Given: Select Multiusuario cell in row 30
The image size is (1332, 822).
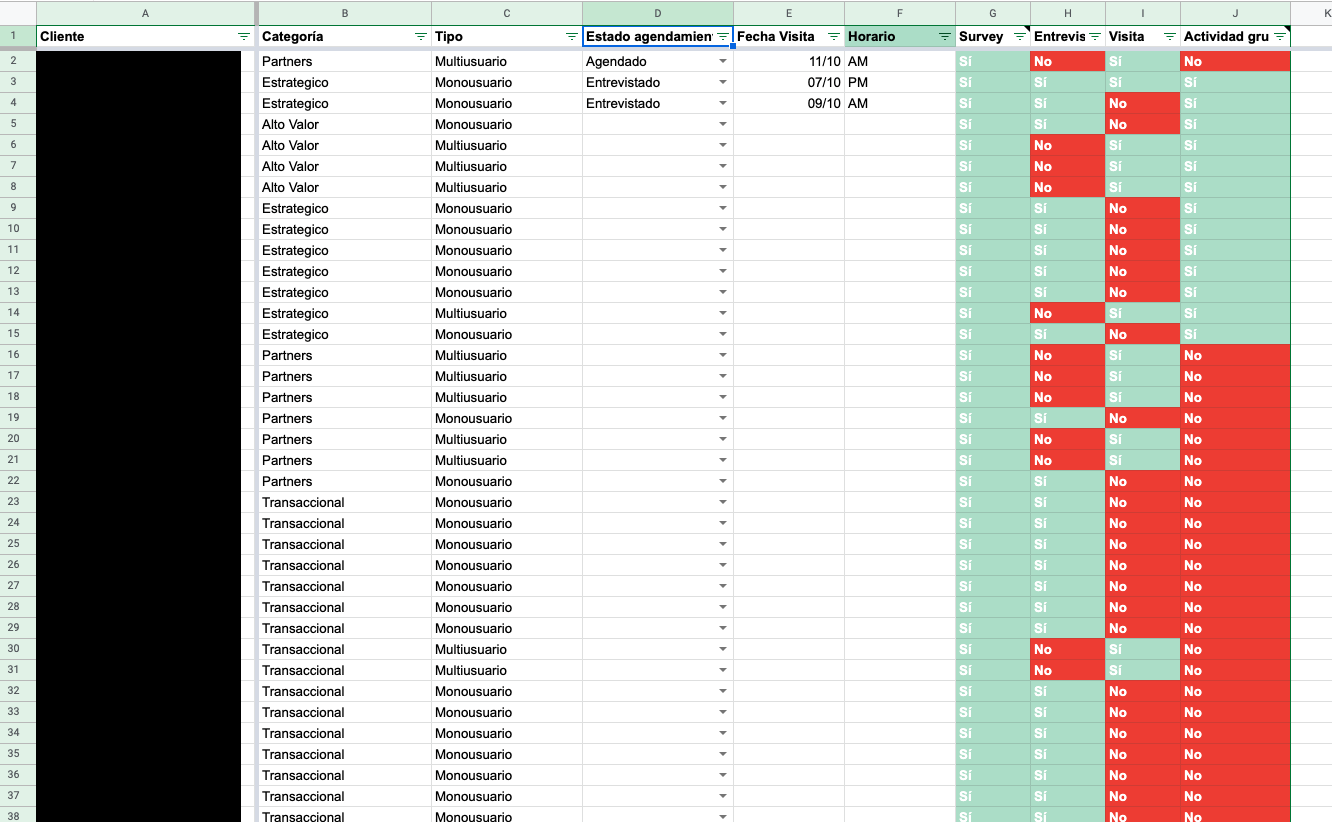Looking at the screenshot, I should coord(507,649).
